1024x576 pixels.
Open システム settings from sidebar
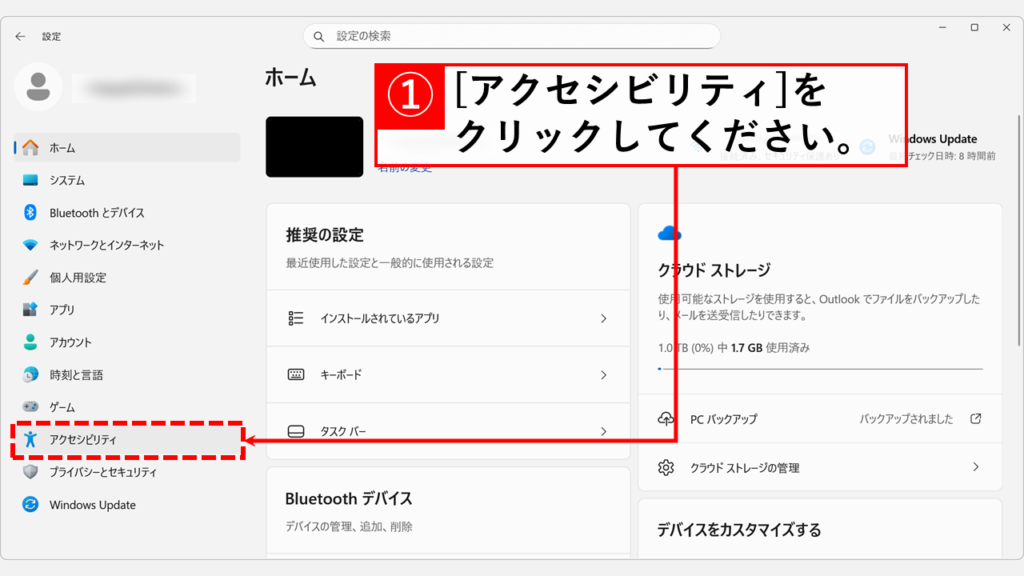(x=67, y=181)
